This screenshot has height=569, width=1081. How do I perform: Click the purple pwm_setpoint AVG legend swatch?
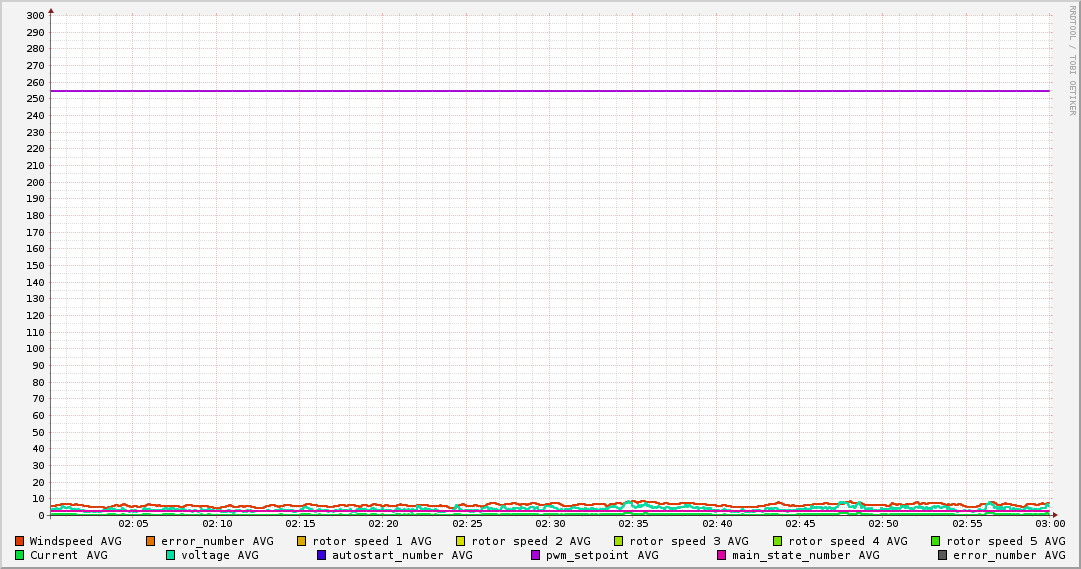[x=536, y=555]
